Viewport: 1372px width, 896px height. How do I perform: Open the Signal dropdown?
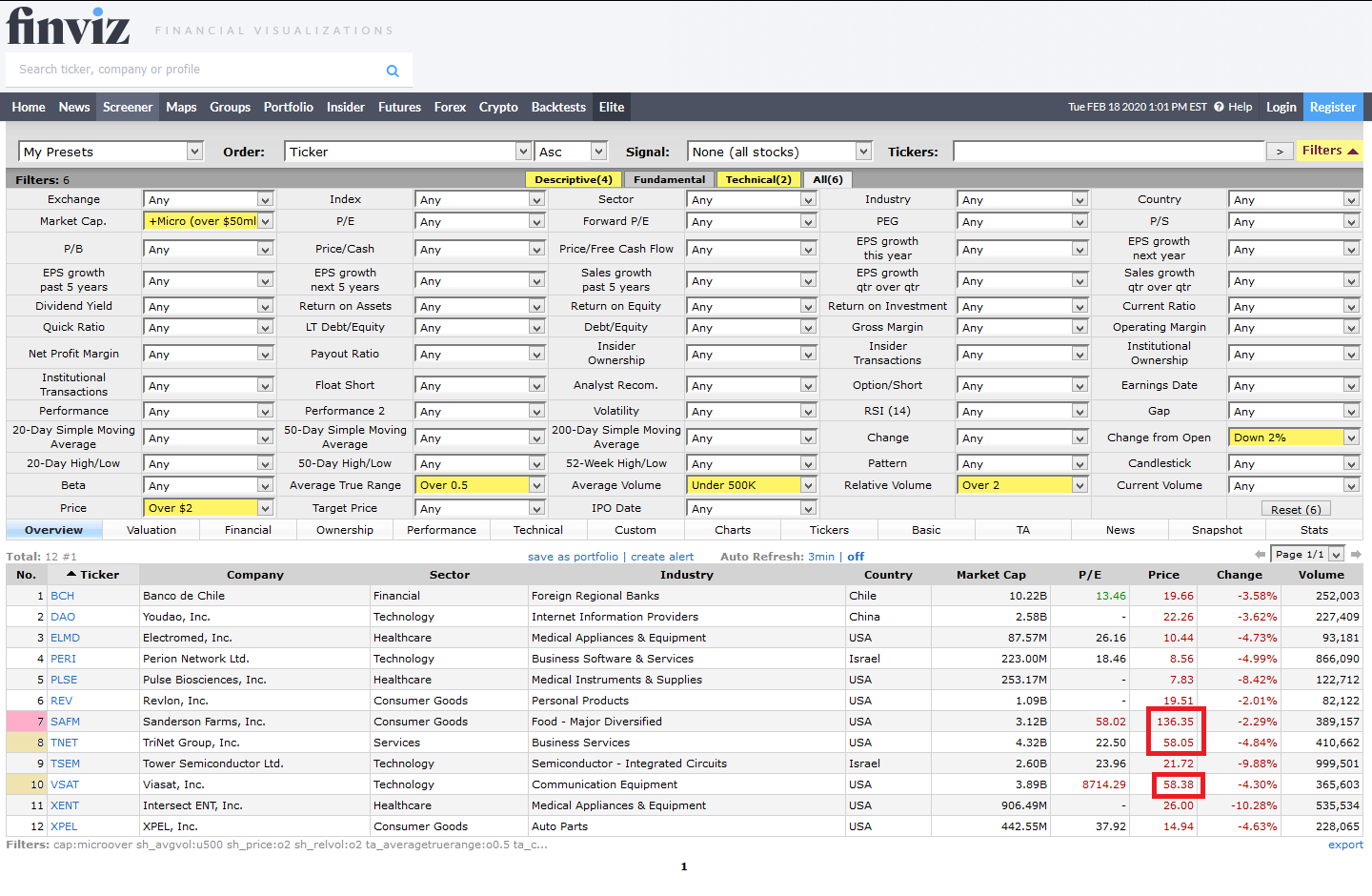[x=779, y=152]
